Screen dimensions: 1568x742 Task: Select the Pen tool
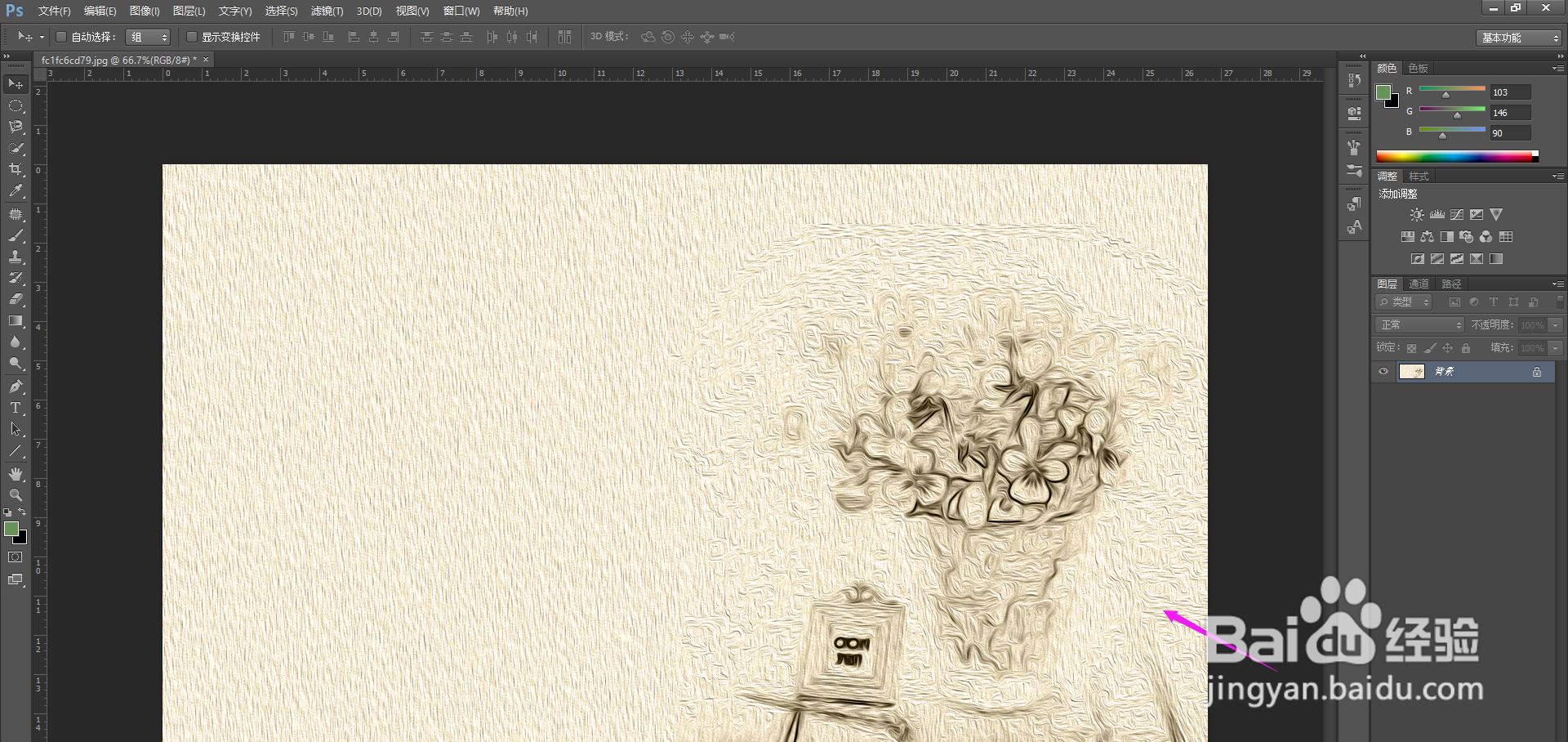coord(16,387)
